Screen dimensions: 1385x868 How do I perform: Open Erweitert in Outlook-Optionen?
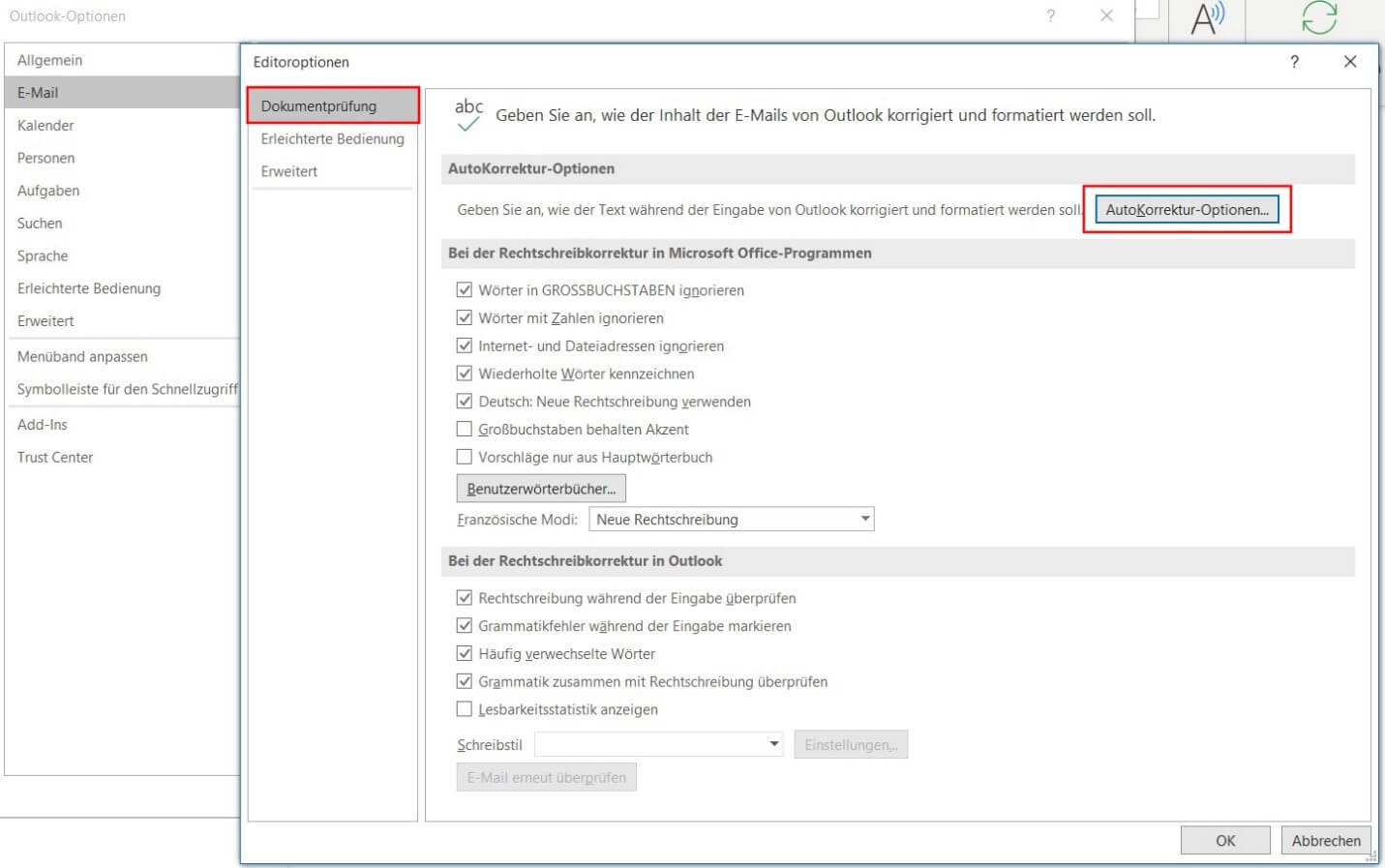[x=122, y=320]
